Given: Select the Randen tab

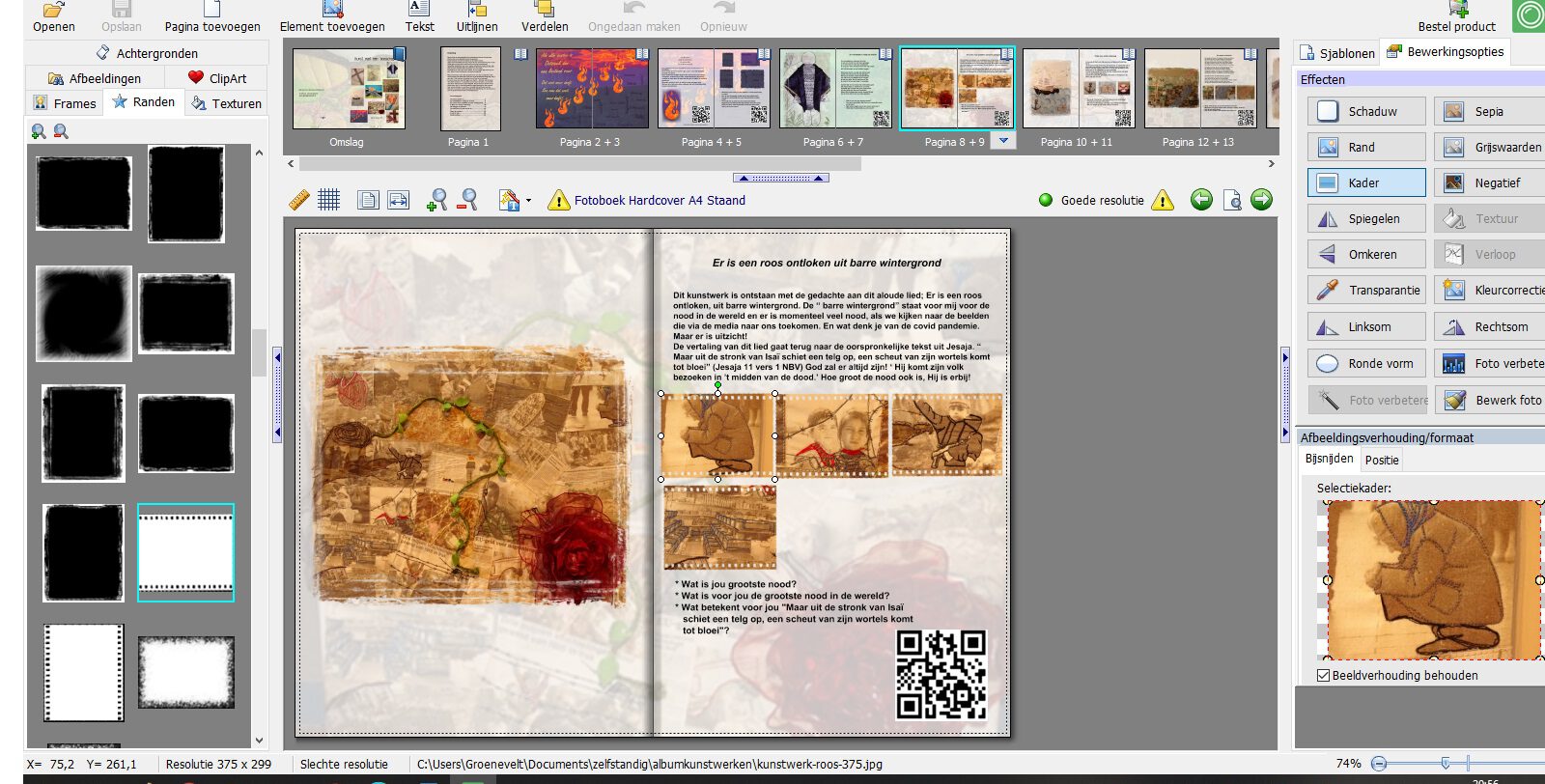Looking at the screenshot, I should 143,101.
